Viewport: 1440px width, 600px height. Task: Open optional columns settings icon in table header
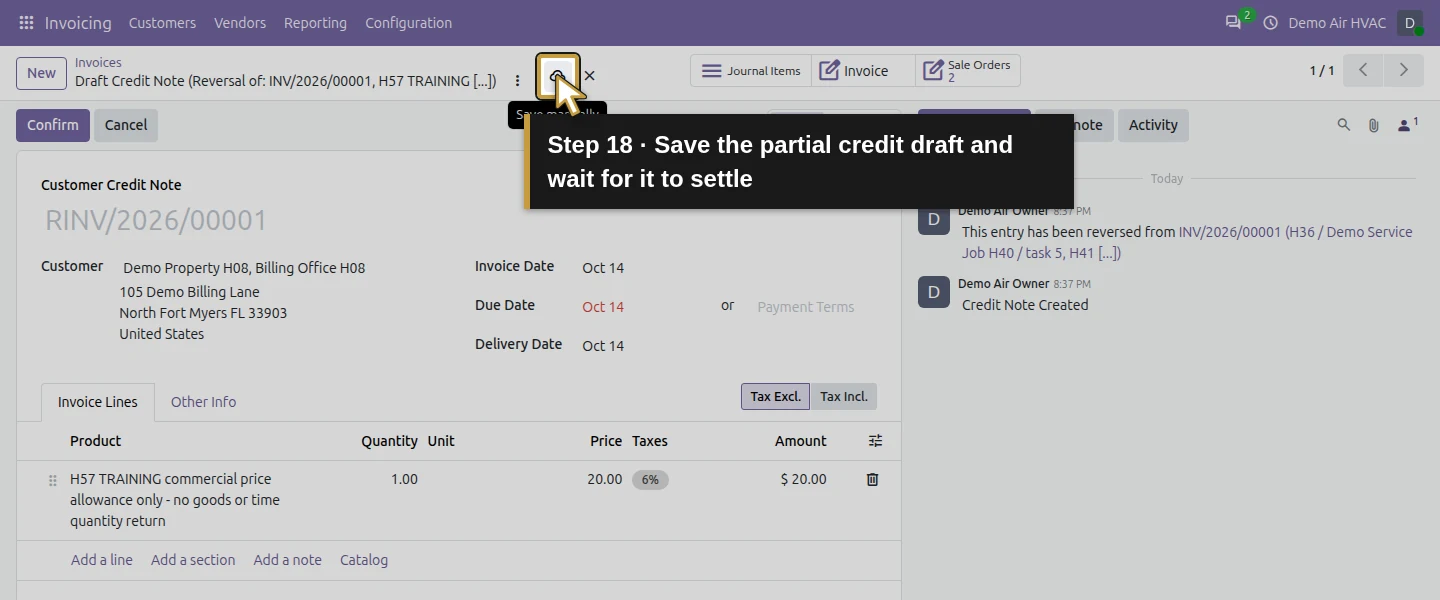pyautogui.click(x=875, y=441)
